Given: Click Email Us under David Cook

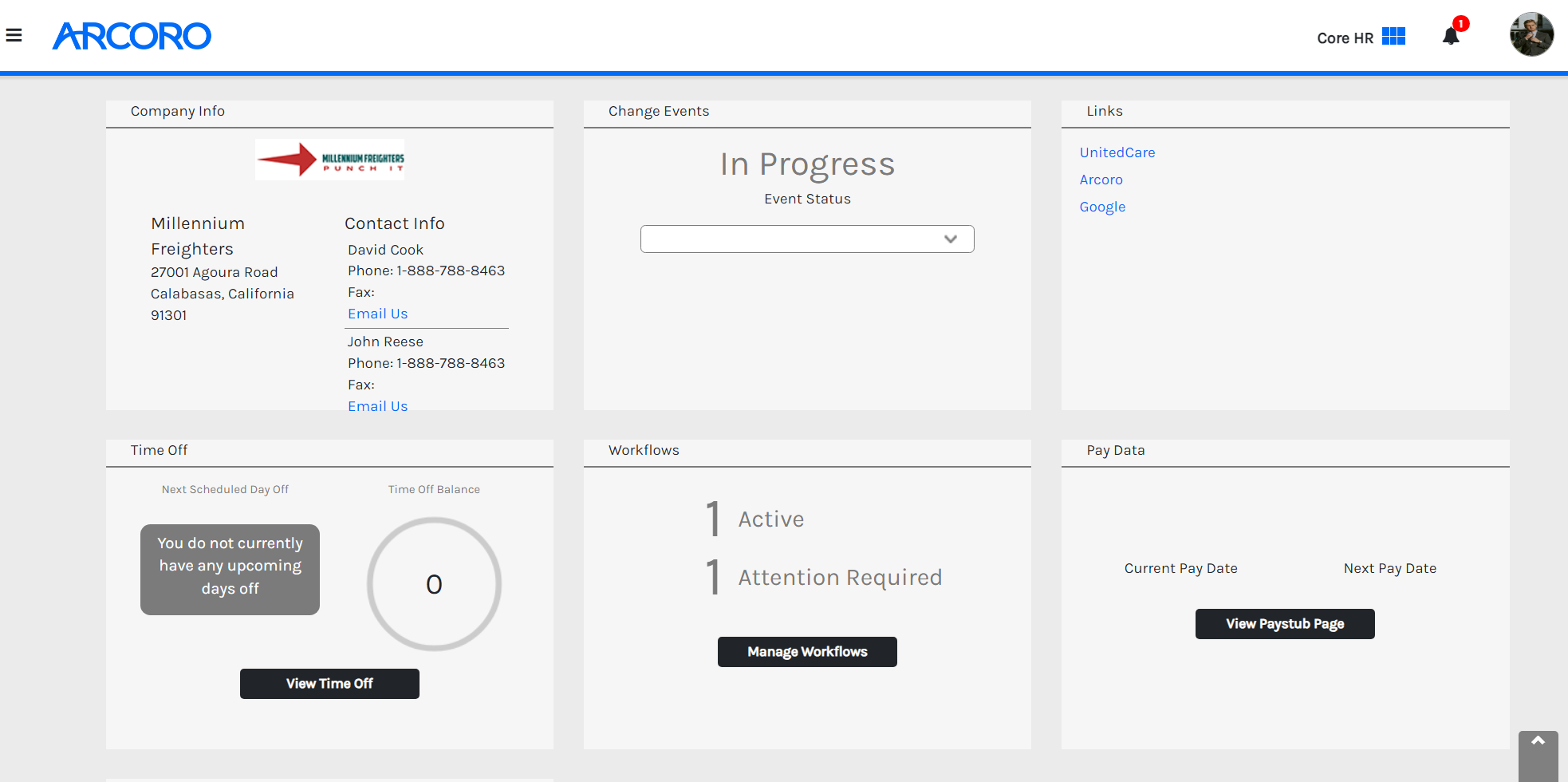Looking at the screenshot, I should (377, 314).
